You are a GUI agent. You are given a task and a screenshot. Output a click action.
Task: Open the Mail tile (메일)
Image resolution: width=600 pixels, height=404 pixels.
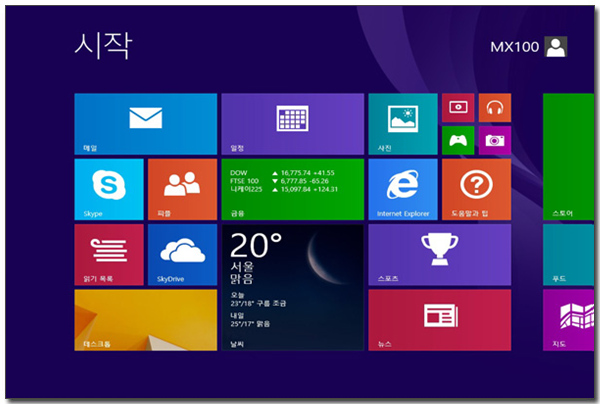tap(145, 124)
